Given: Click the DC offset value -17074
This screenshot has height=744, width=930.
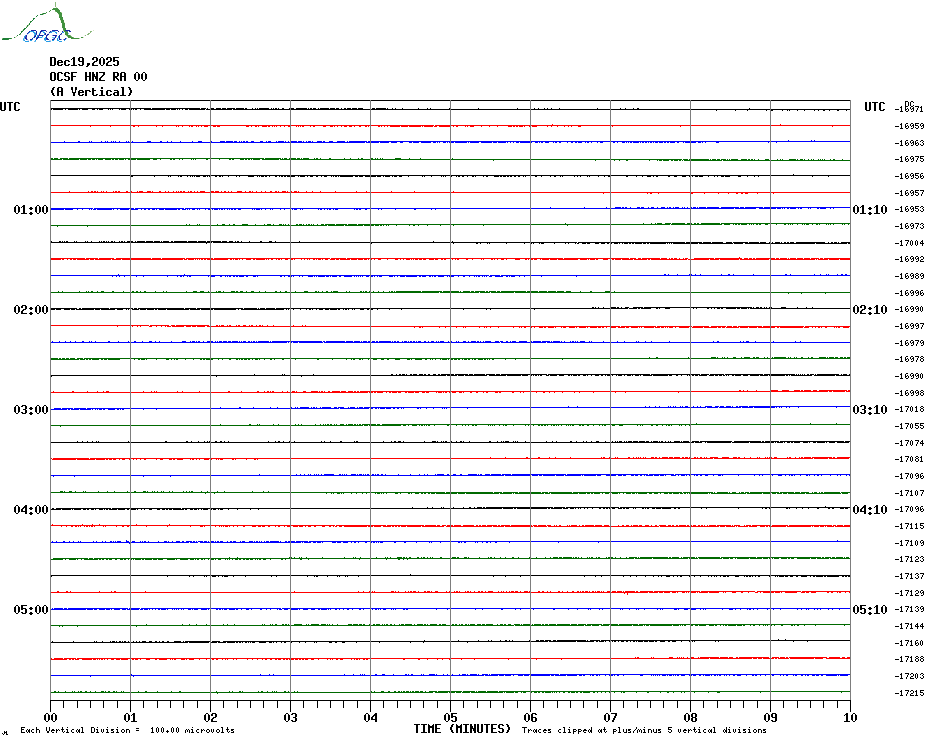Looking at the screenshot, I should pyautogui.click(x=909, y=443).
